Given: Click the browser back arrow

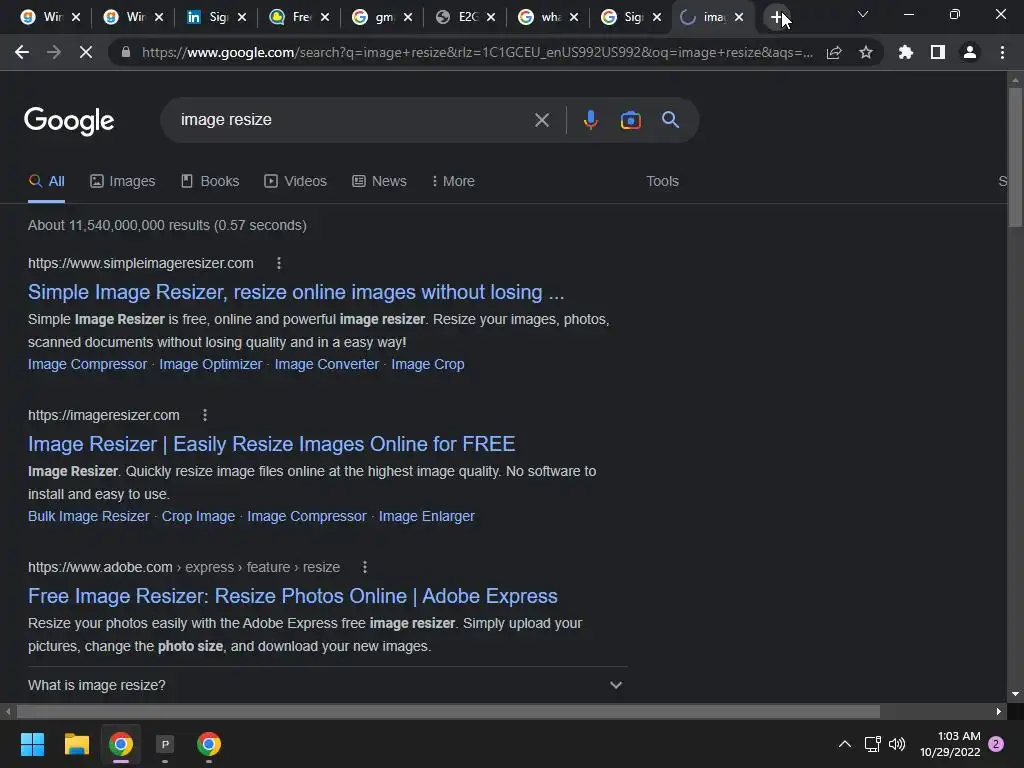Looking at the screenshot, I should pyautogui.click(x=22, y=52).
